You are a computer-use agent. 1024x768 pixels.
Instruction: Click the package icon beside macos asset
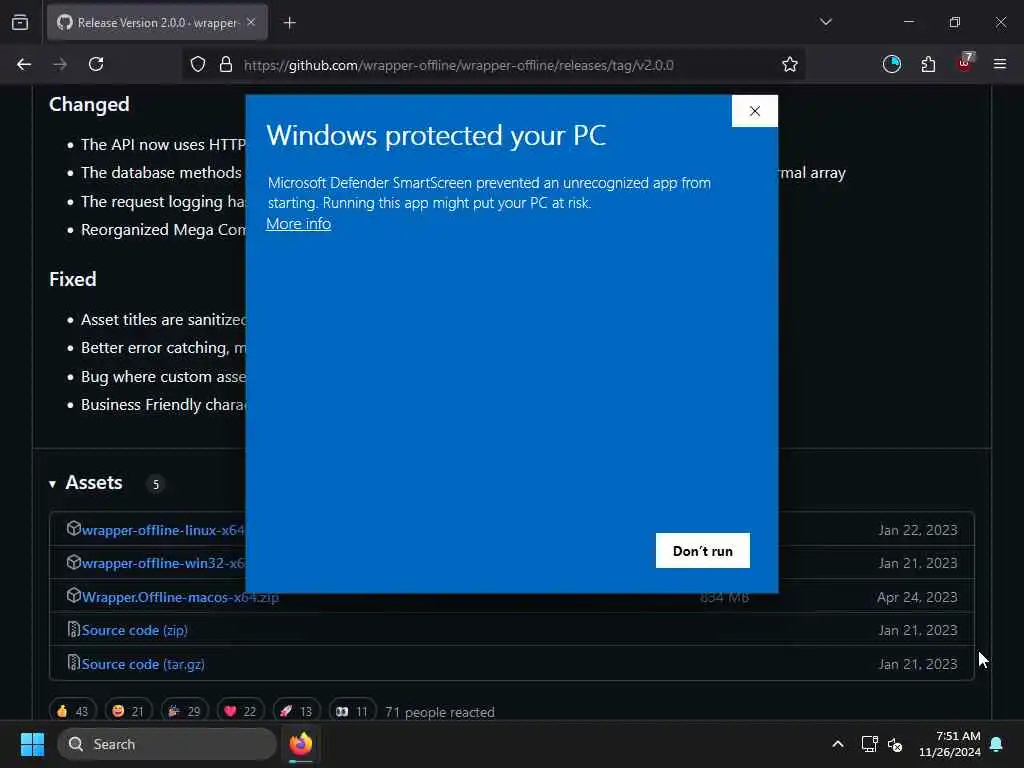click(x=74, y=595)
